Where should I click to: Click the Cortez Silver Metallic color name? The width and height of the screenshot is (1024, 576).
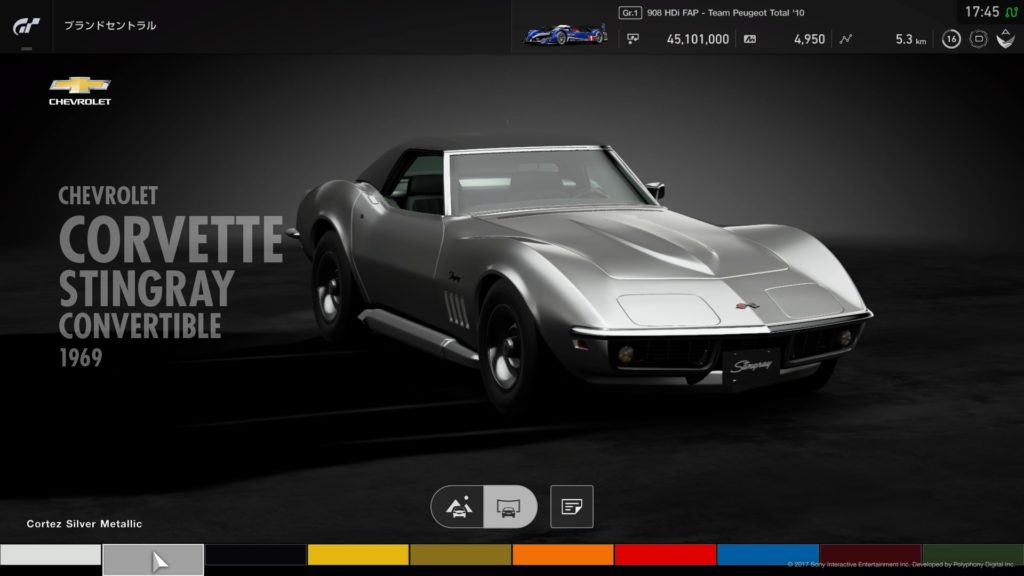(84, 524)
